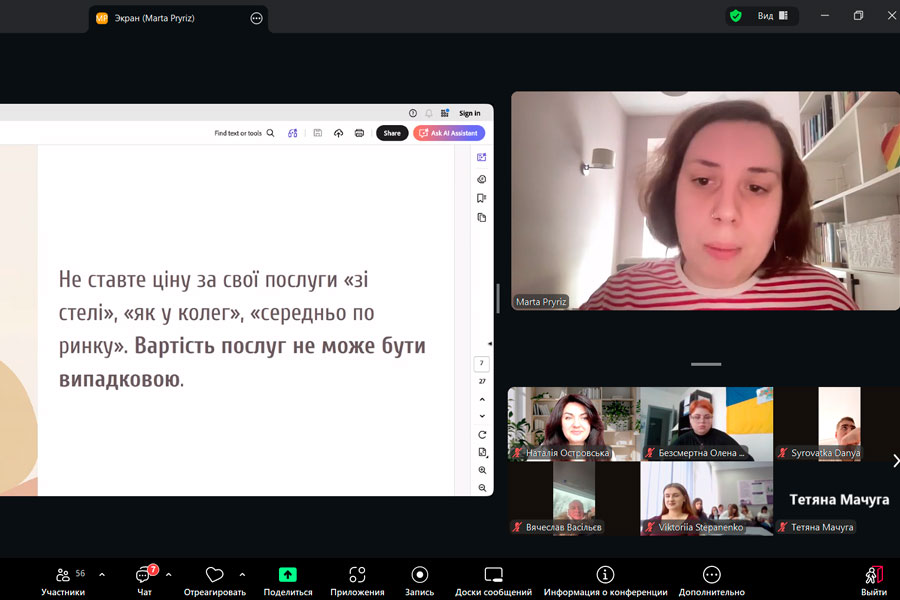This screenshot has height=600, width=900.
Task: Click the page number field showing 7
Action: tap(482, 363)
